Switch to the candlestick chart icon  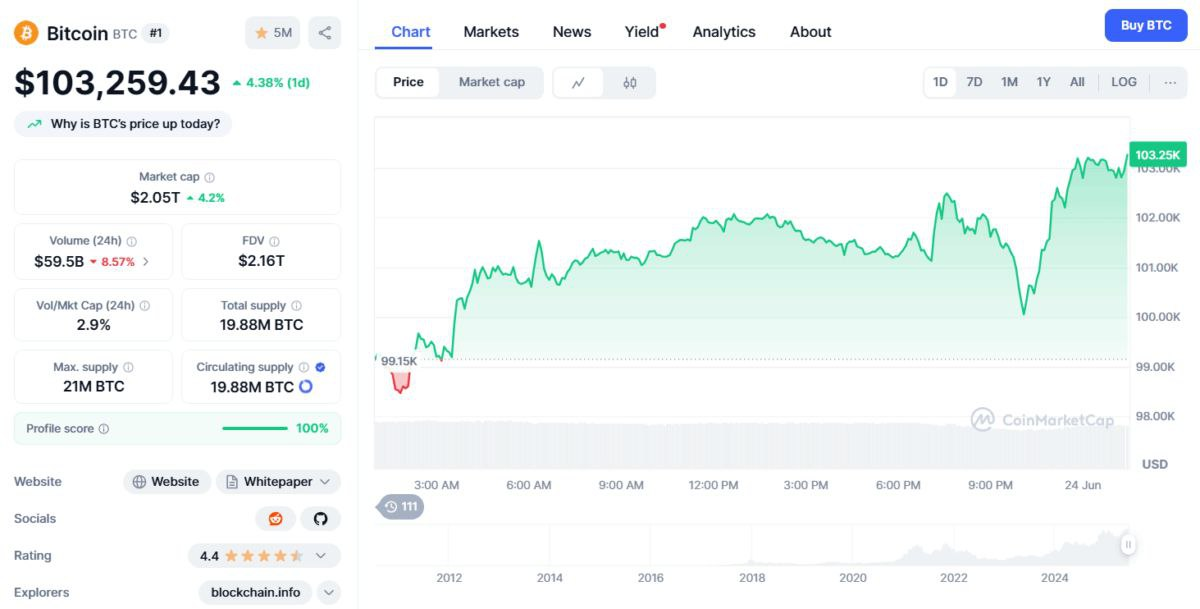point(630,83)
